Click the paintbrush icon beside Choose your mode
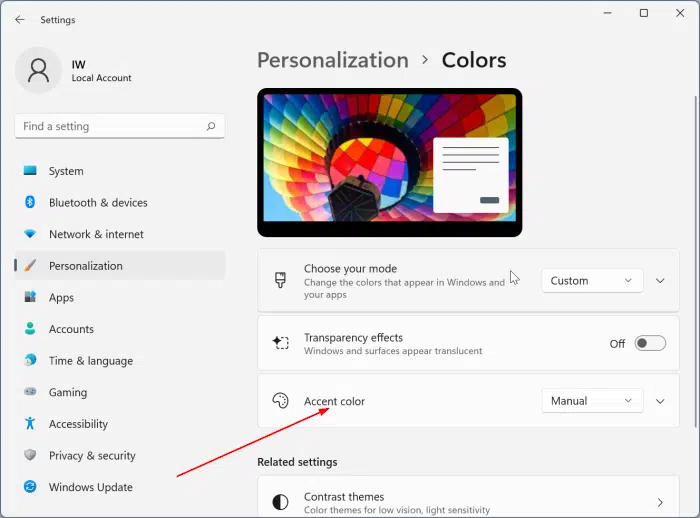 pos(280,280)
